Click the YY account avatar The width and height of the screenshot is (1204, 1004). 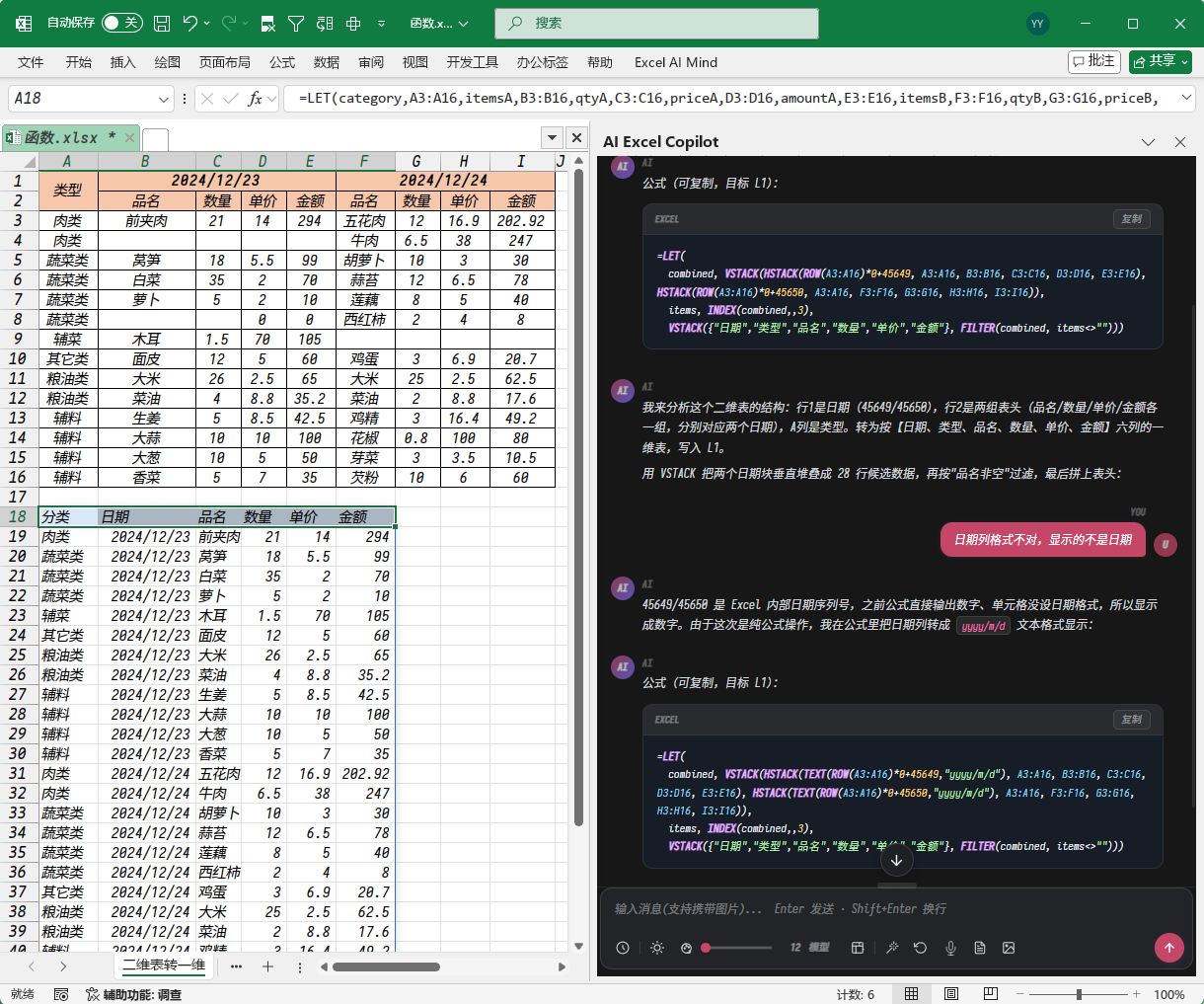tap(1037, 23)
